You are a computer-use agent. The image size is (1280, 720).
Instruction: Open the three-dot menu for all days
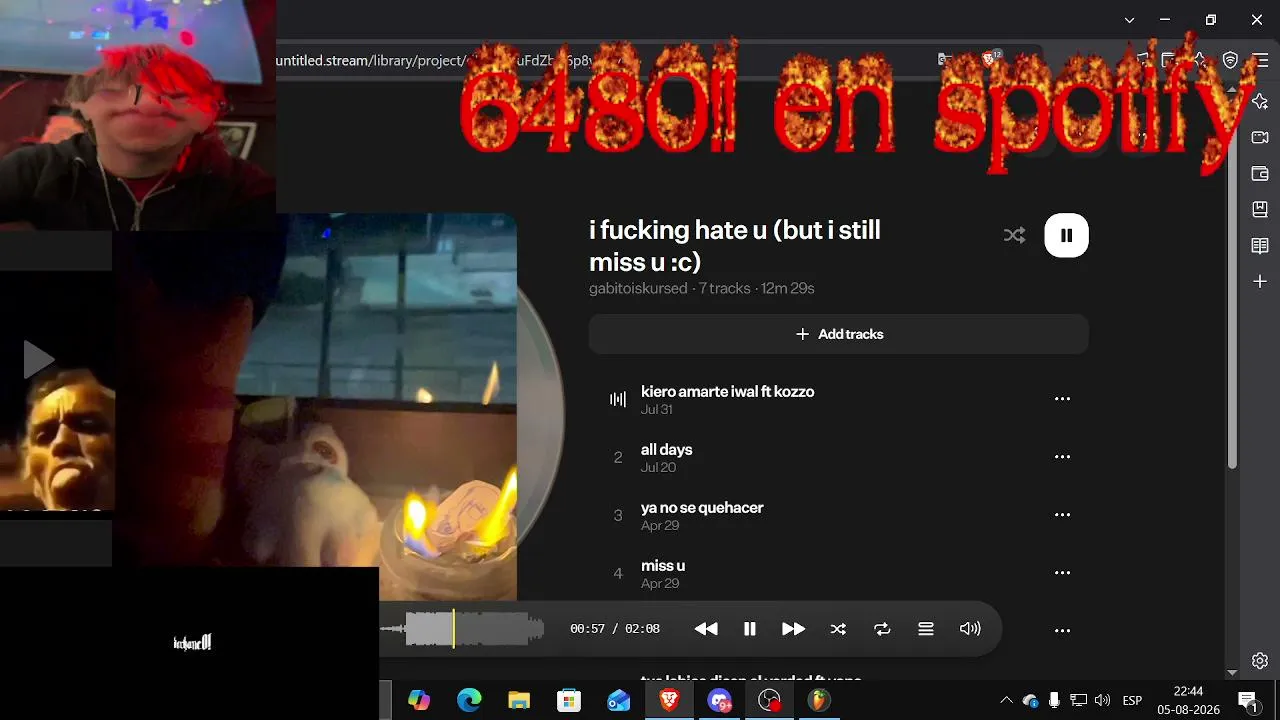pos(1062,457)
